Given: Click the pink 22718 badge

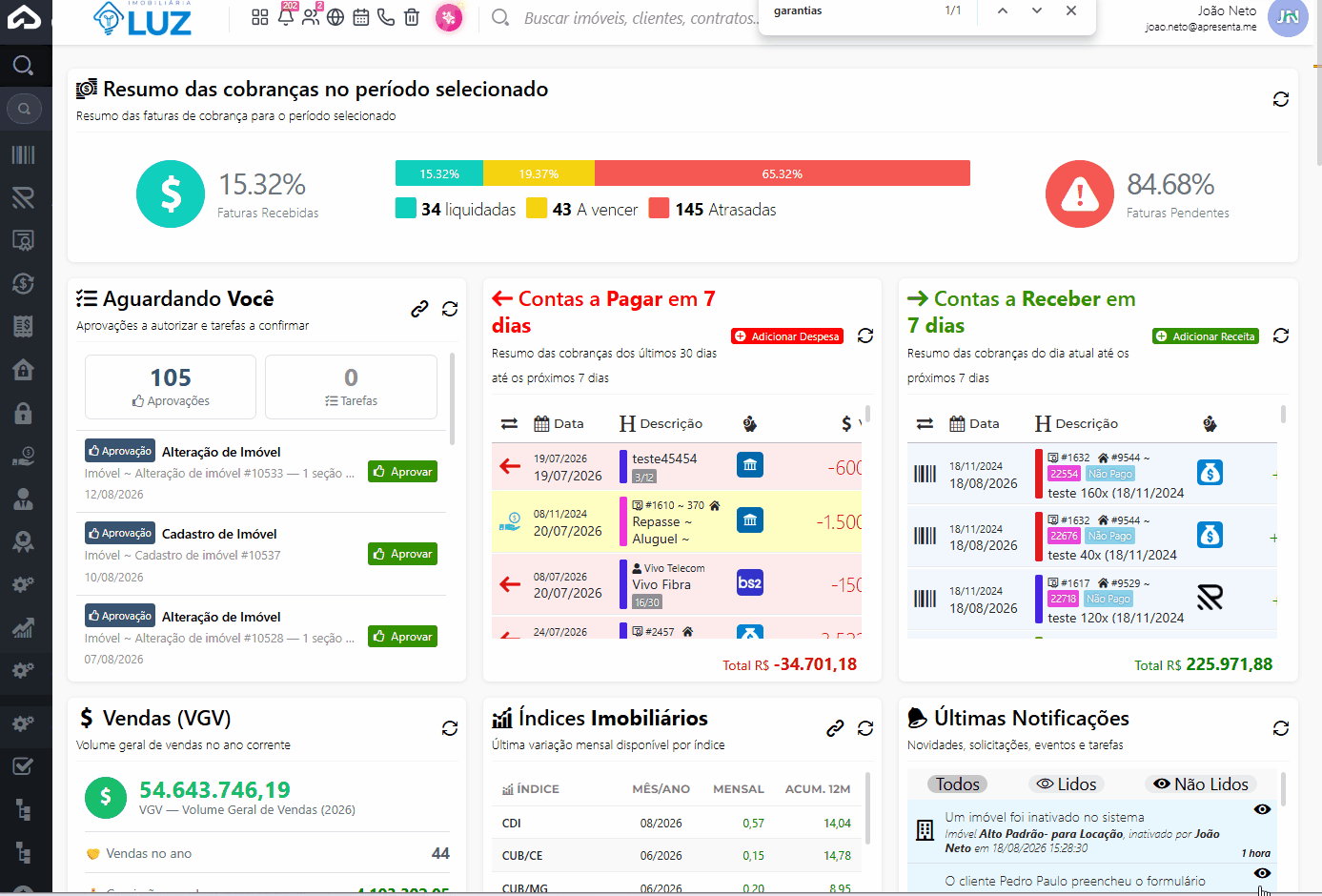Looking at the screenshot, I should [x=1064, y=599].
